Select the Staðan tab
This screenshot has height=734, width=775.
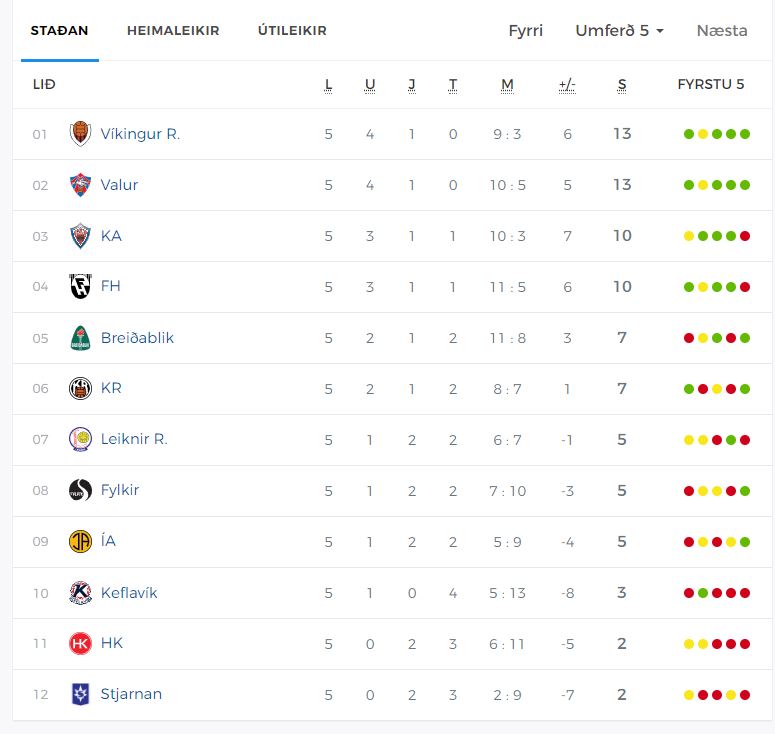pos(59,31)
